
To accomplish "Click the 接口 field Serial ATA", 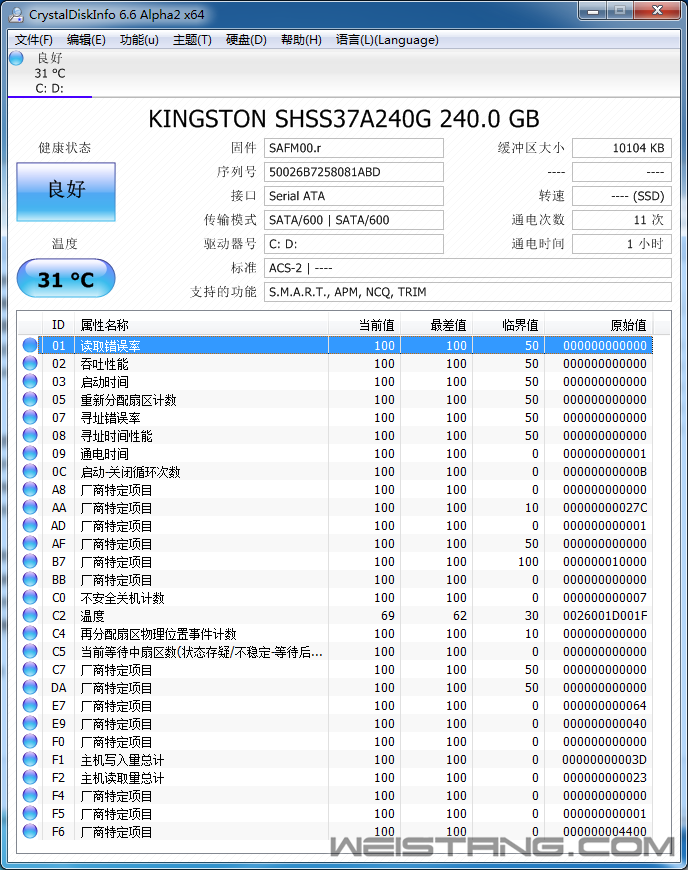I will [x=353, y=196].
